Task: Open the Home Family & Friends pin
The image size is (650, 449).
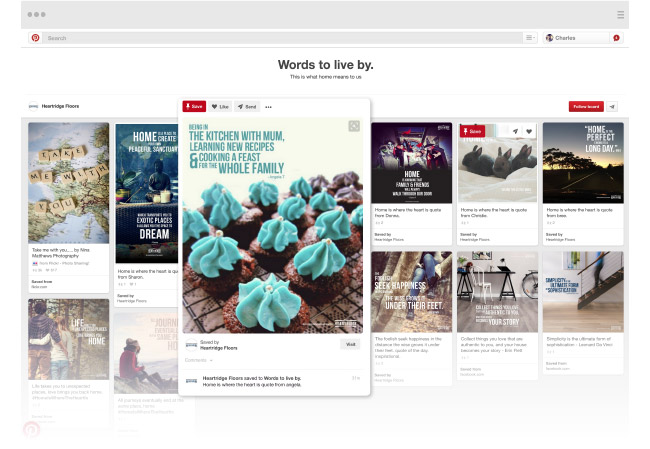Action: coord(412,163)
